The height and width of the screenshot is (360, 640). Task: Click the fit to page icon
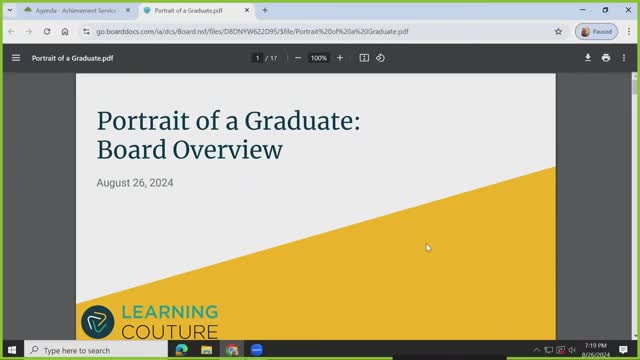pos(364,58)
